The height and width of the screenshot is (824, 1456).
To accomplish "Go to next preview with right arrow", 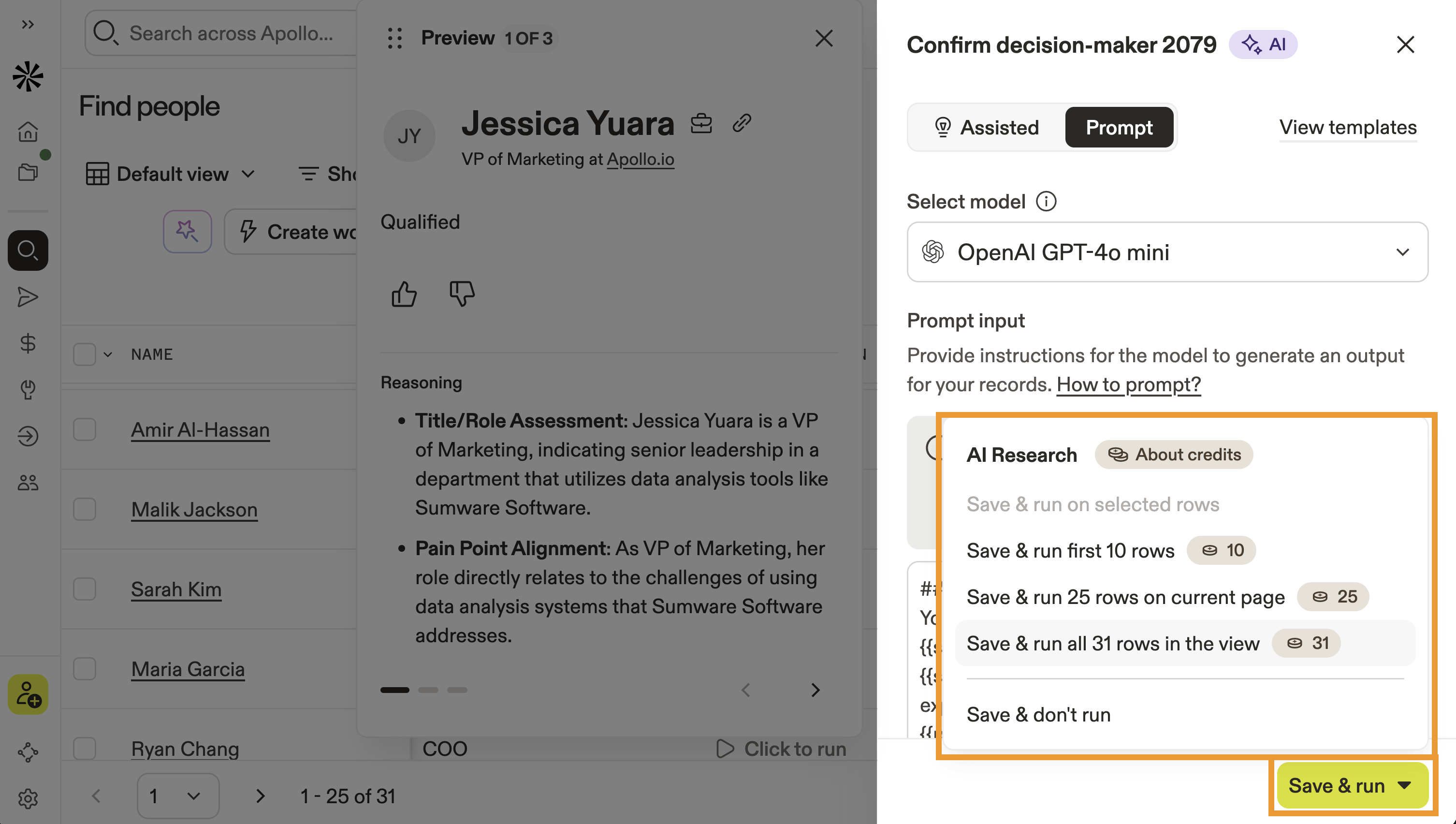I will pos(815,690).
